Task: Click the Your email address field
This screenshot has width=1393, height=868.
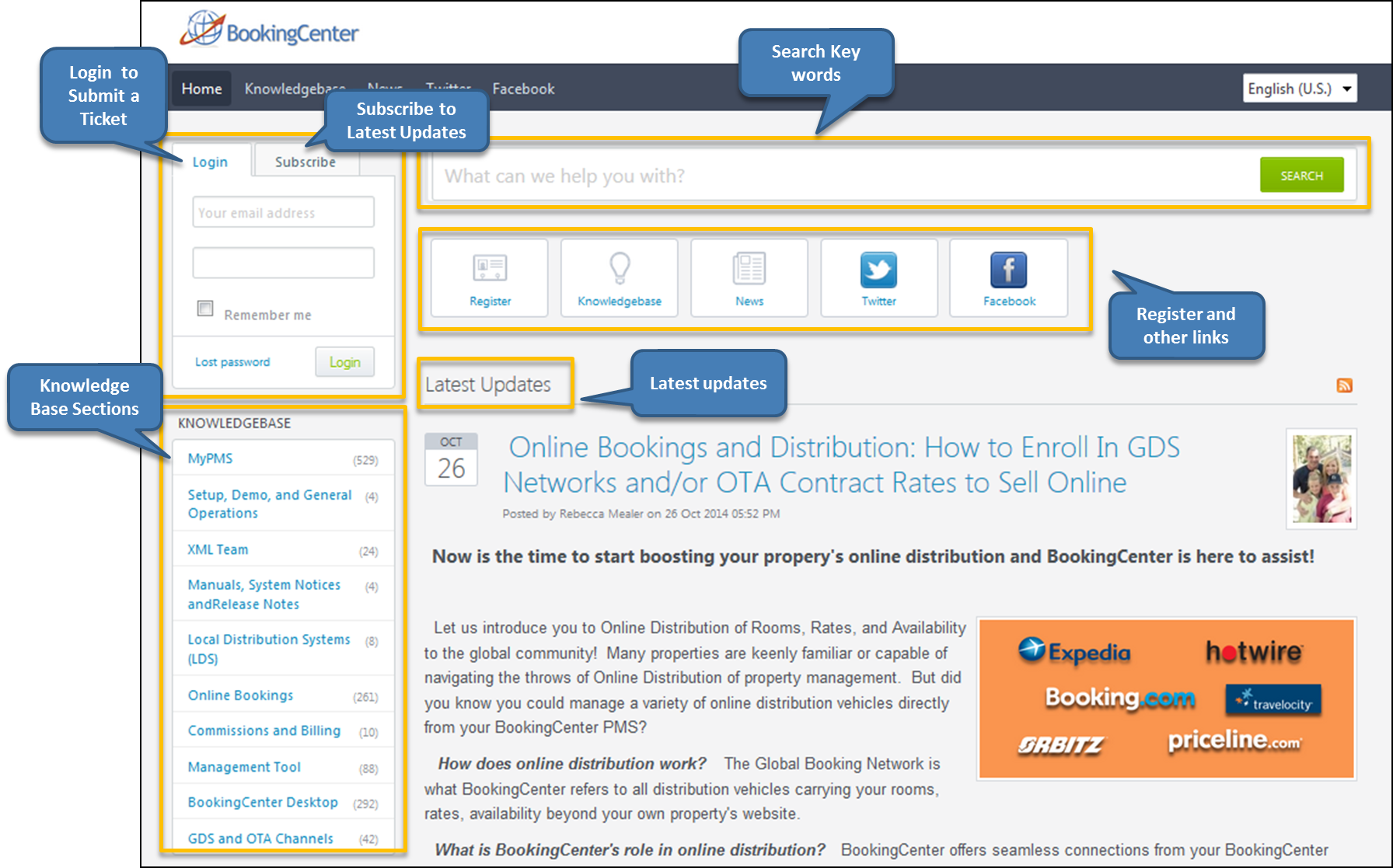Action: tap(283, 212)
